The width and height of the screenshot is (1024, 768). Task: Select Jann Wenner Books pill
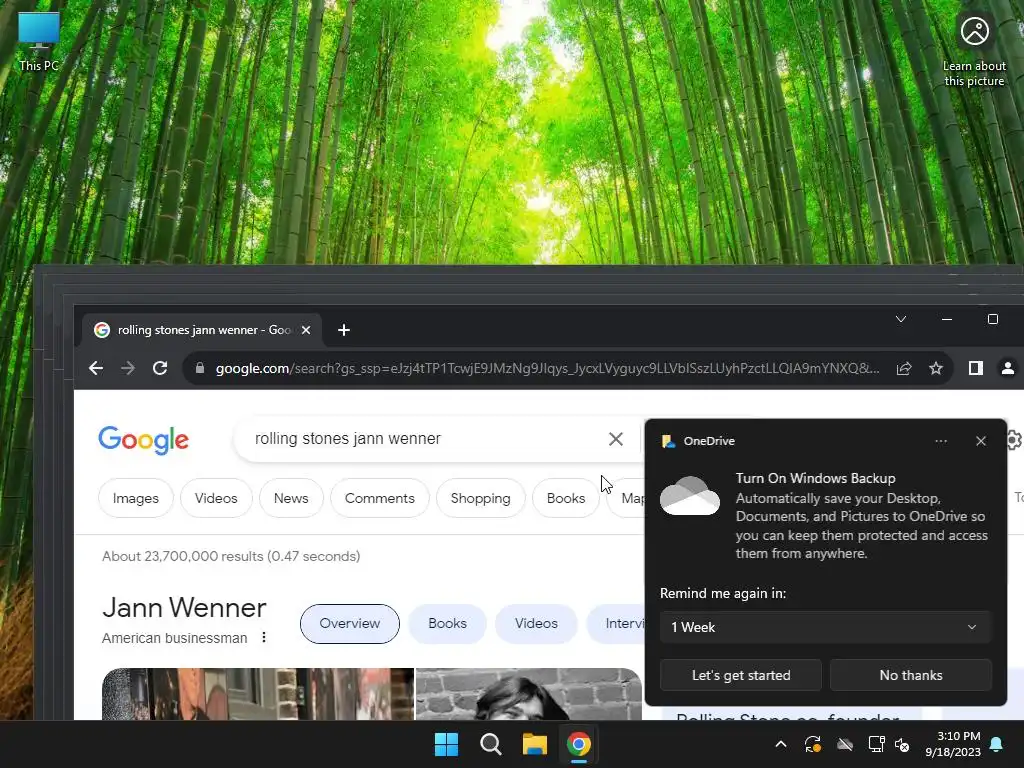(x=447, y=624)
